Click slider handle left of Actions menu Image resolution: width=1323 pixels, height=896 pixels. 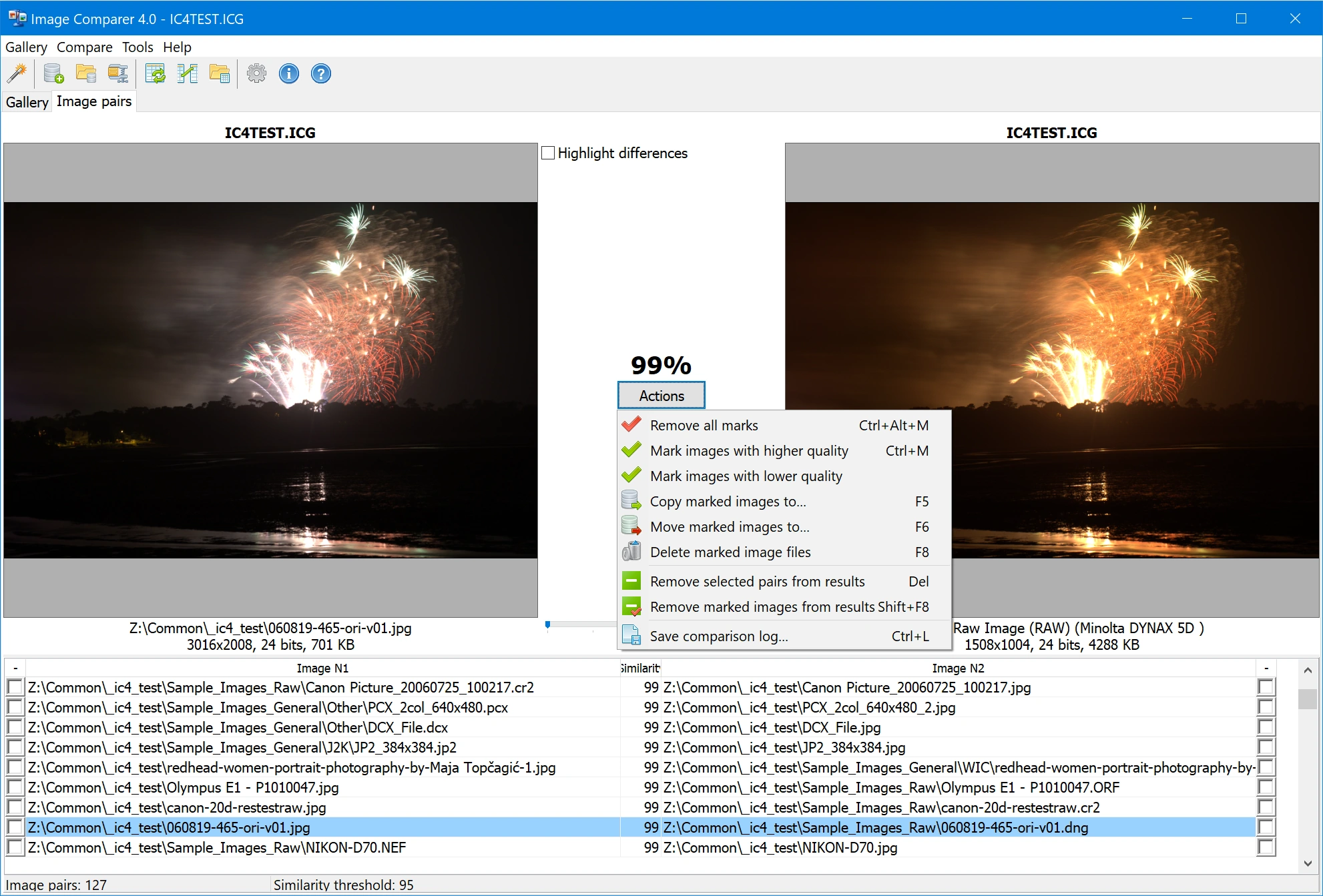click(x=547, y=624)
